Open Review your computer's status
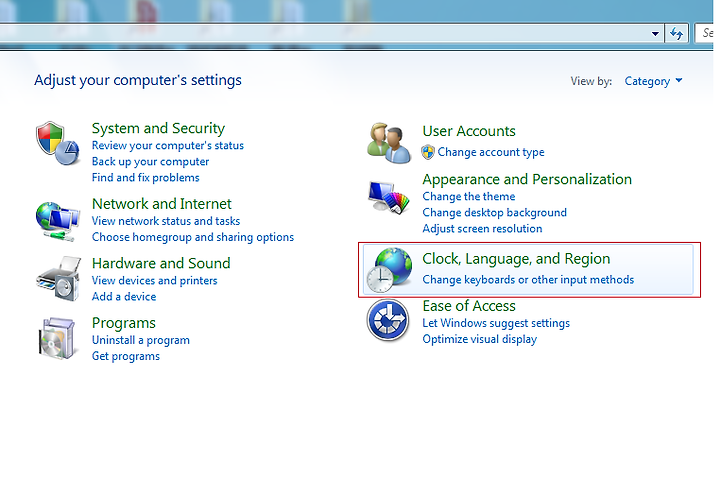Screen dimensions: 720x479 point(168,146)
